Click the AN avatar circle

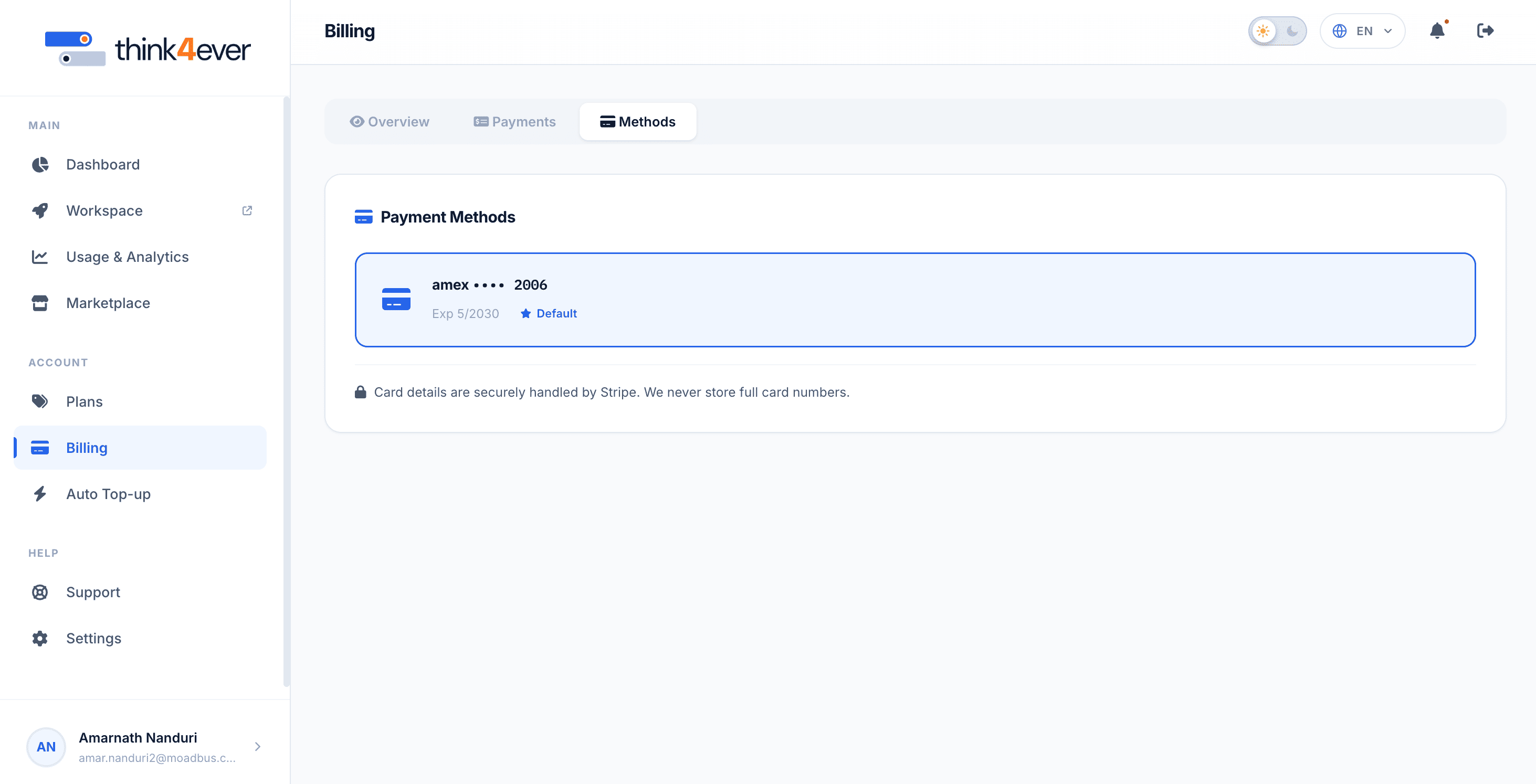(46, 747)
